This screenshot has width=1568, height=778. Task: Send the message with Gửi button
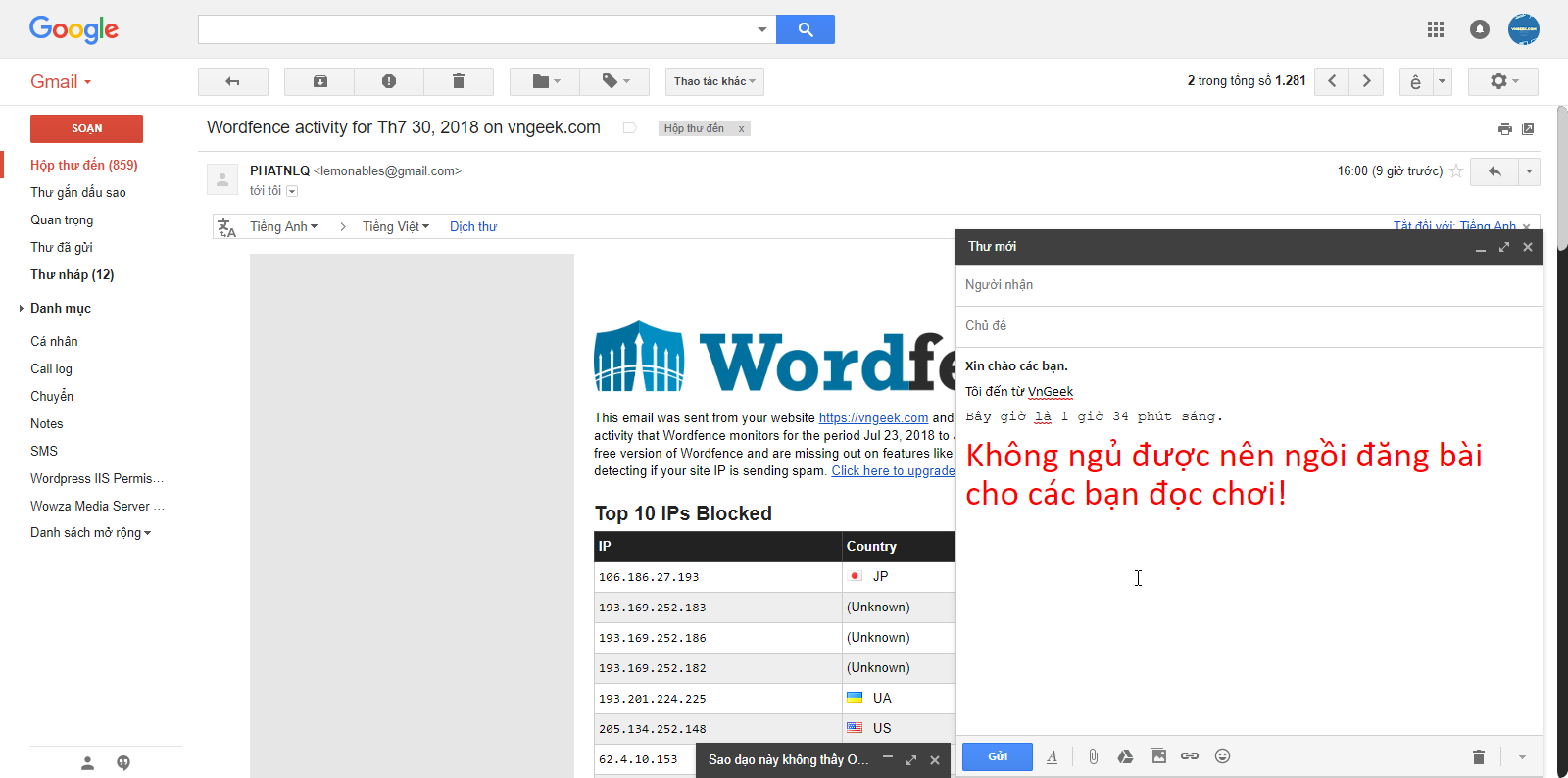(998, 756)
